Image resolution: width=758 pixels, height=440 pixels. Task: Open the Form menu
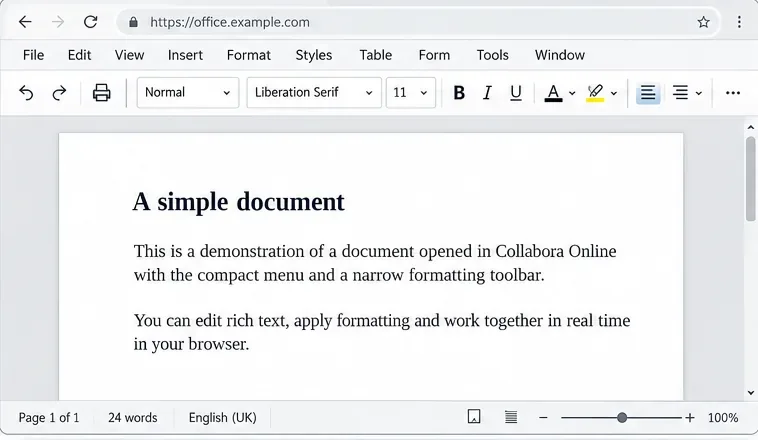pos(434,55)
